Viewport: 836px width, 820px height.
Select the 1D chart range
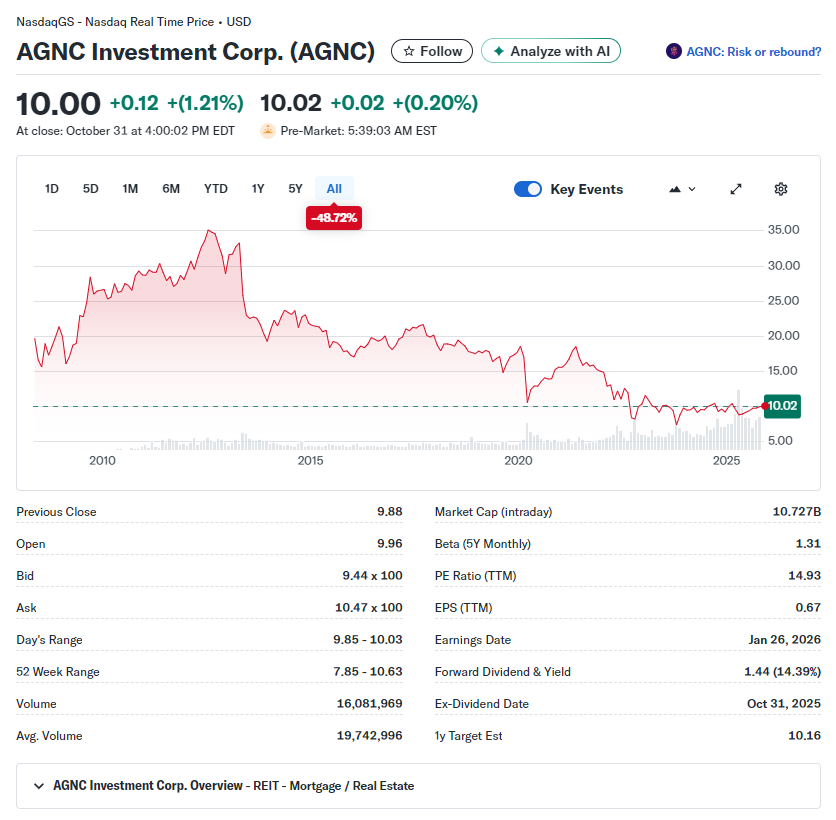[x=52, y=189]
